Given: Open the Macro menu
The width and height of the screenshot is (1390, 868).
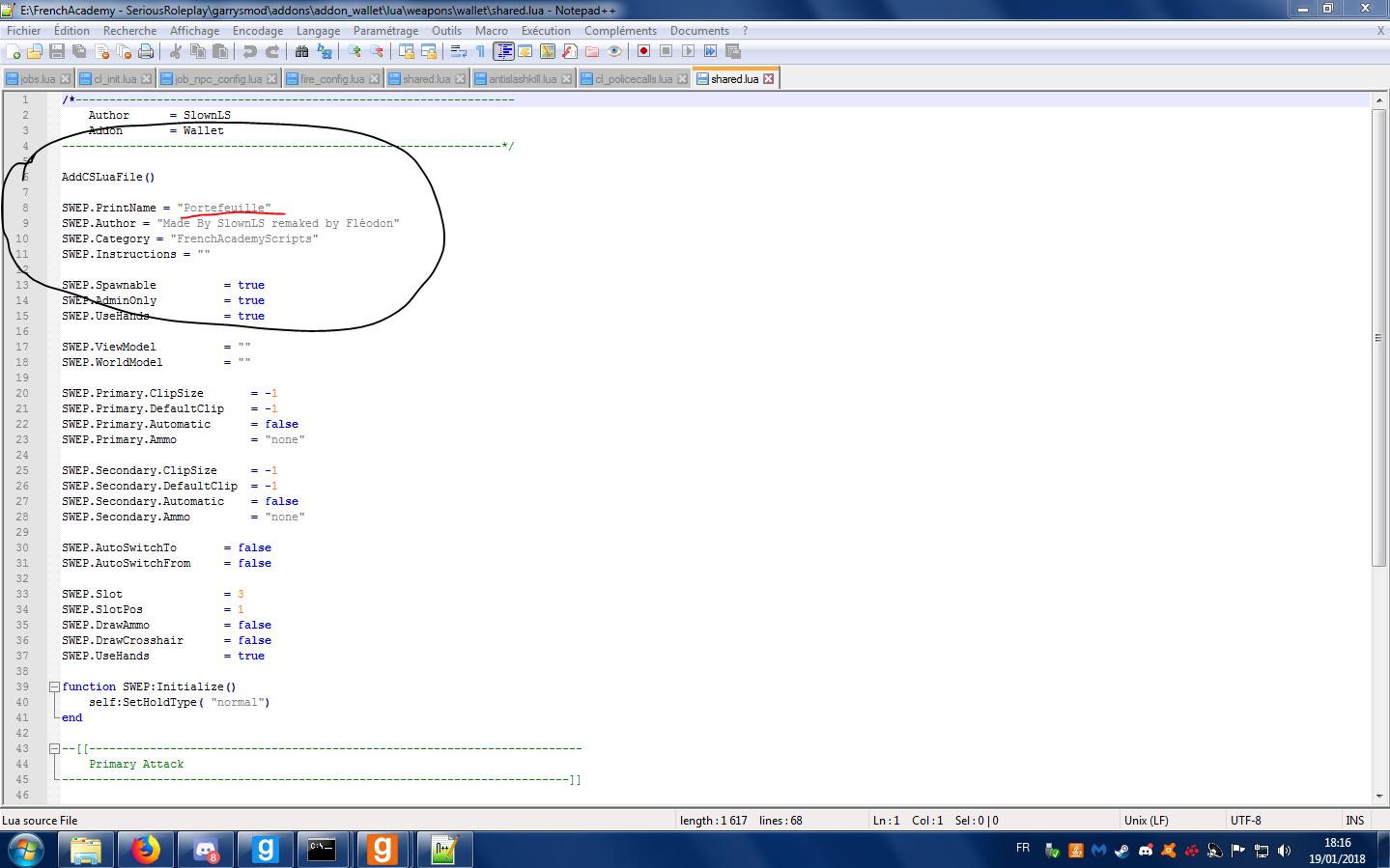Looking at the screenshot, I should click(491, 31).
